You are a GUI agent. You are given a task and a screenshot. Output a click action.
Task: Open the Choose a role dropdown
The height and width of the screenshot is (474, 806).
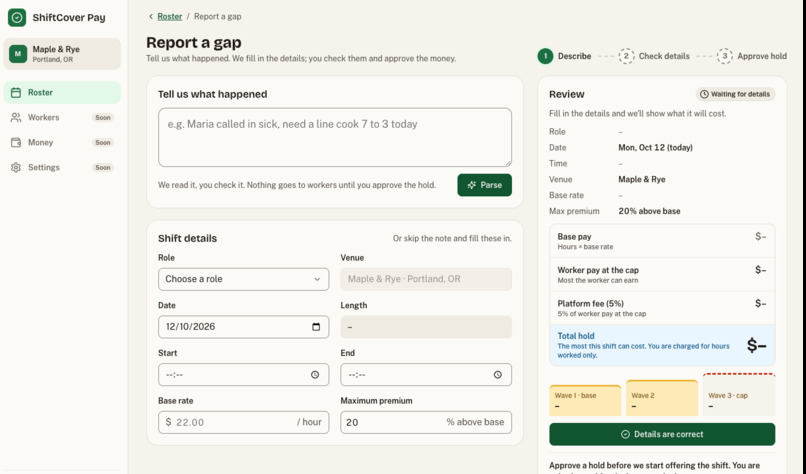click(244, 279)
